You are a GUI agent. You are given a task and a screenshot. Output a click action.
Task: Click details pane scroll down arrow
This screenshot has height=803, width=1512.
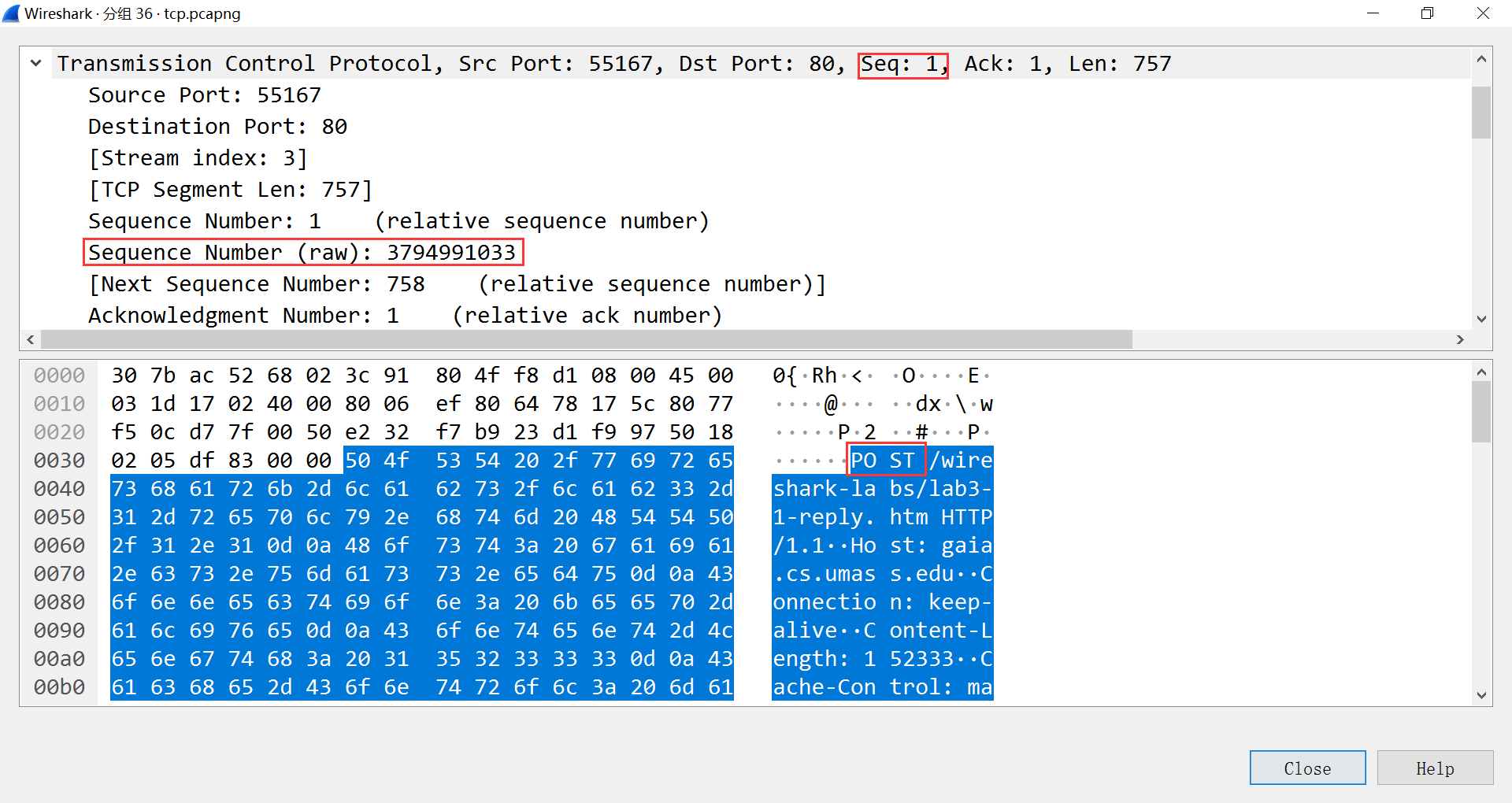(x=1481, y=319)
